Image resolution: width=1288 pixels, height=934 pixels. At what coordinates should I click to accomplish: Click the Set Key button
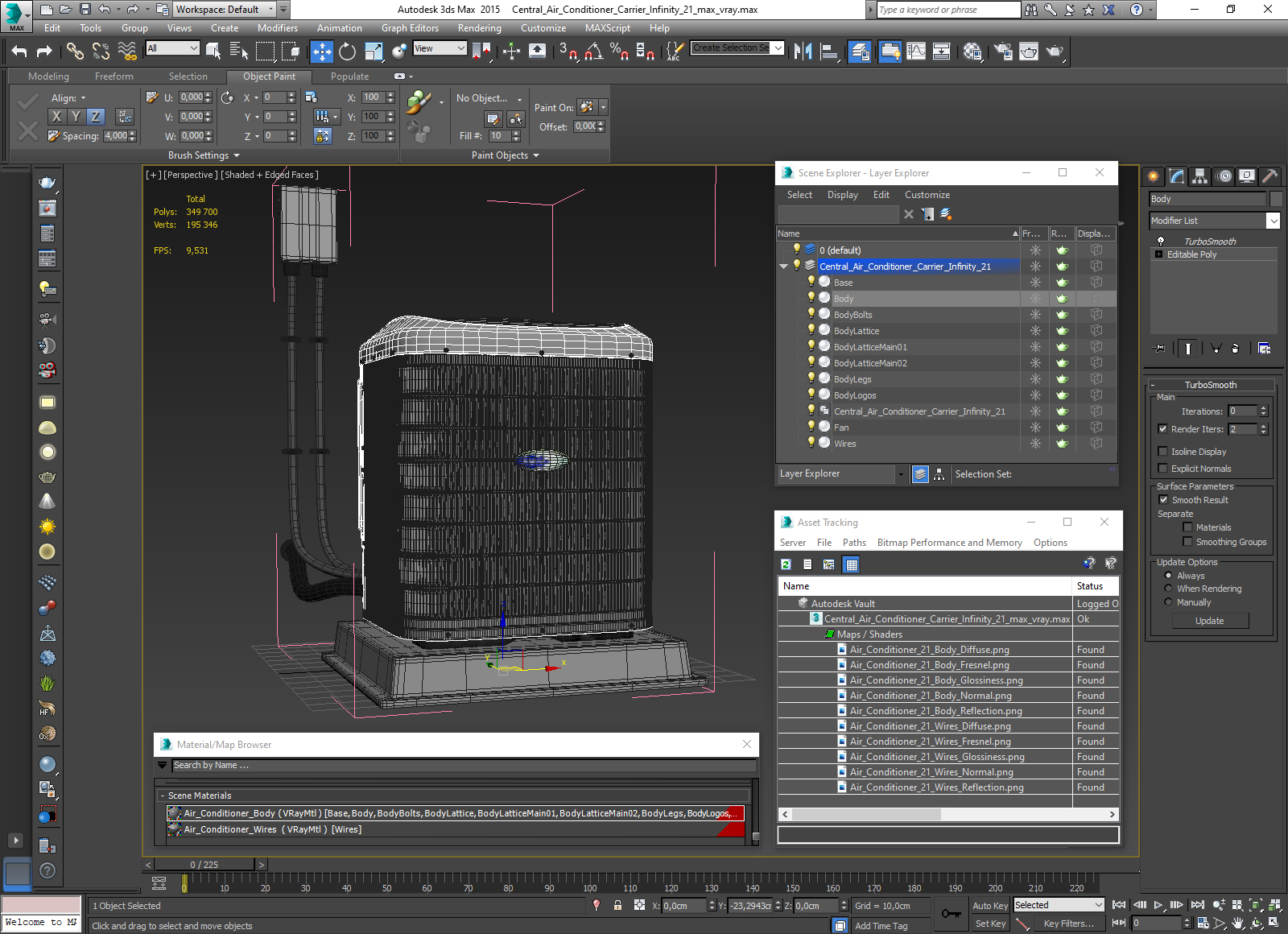(990, 924)
